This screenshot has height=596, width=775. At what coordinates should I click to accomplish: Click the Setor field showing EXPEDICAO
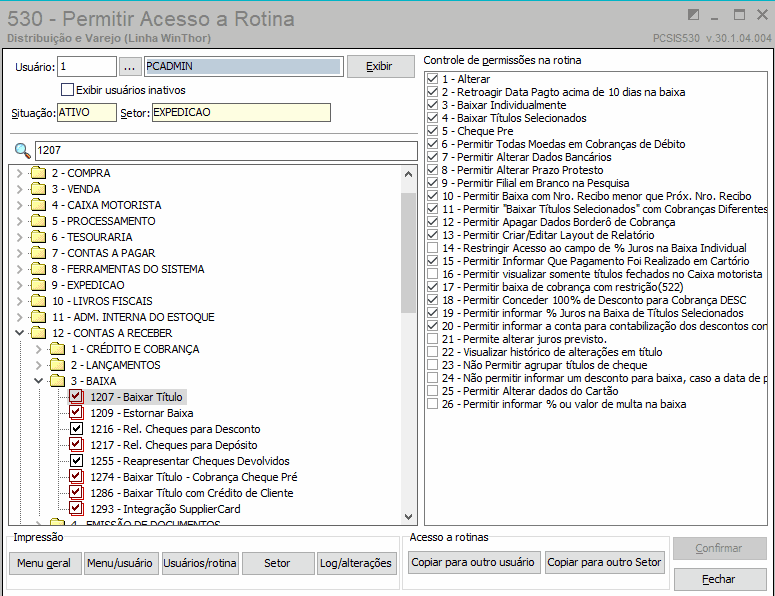point(241,112)
